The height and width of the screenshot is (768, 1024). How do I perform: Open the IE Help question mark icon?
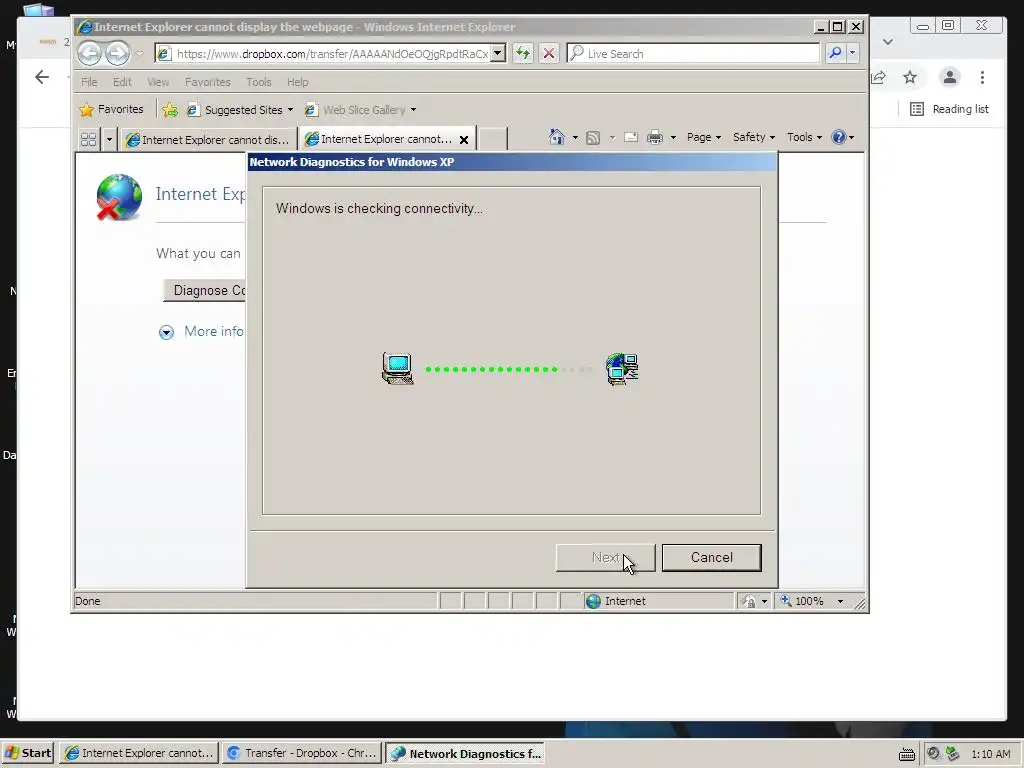839,137
